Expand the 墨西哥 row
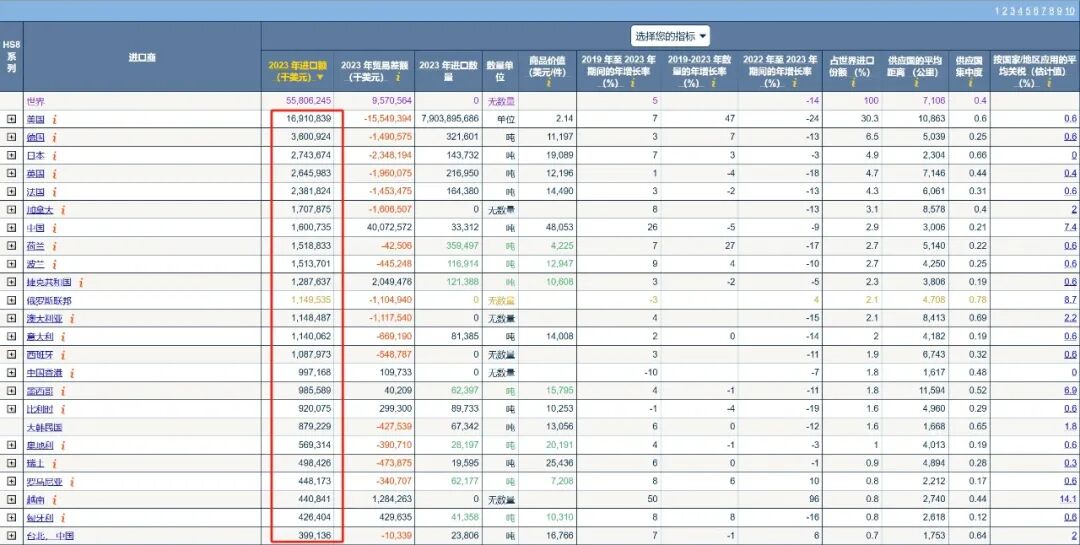This screenshot has width=1080, height=545. [11, 391]
